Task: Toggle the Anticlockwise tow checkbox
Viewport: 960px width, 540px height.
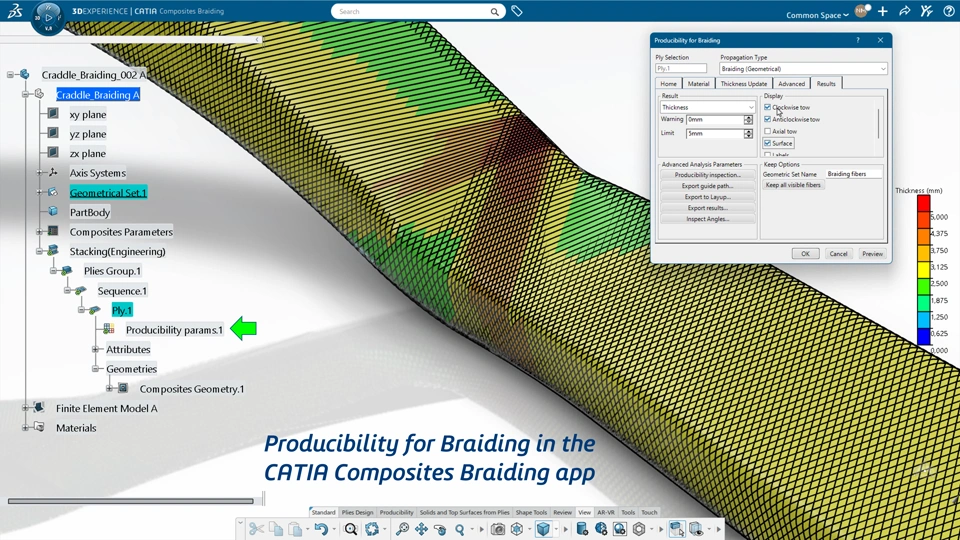Action: [x=767, y=119]
